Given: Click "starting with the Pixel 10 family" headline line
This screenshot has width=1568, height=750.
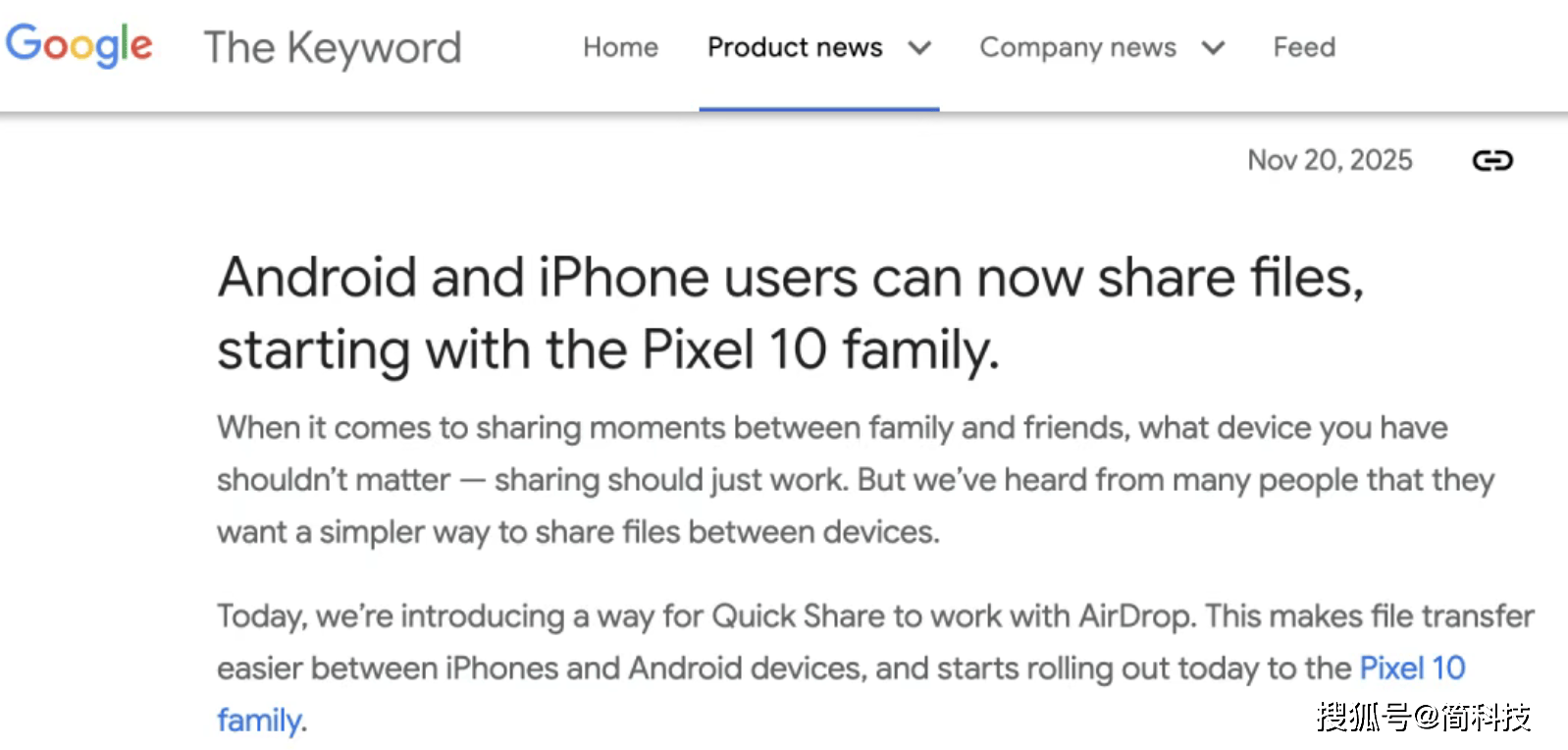Looking at the screenshot, I should click(x=607, y=349).
